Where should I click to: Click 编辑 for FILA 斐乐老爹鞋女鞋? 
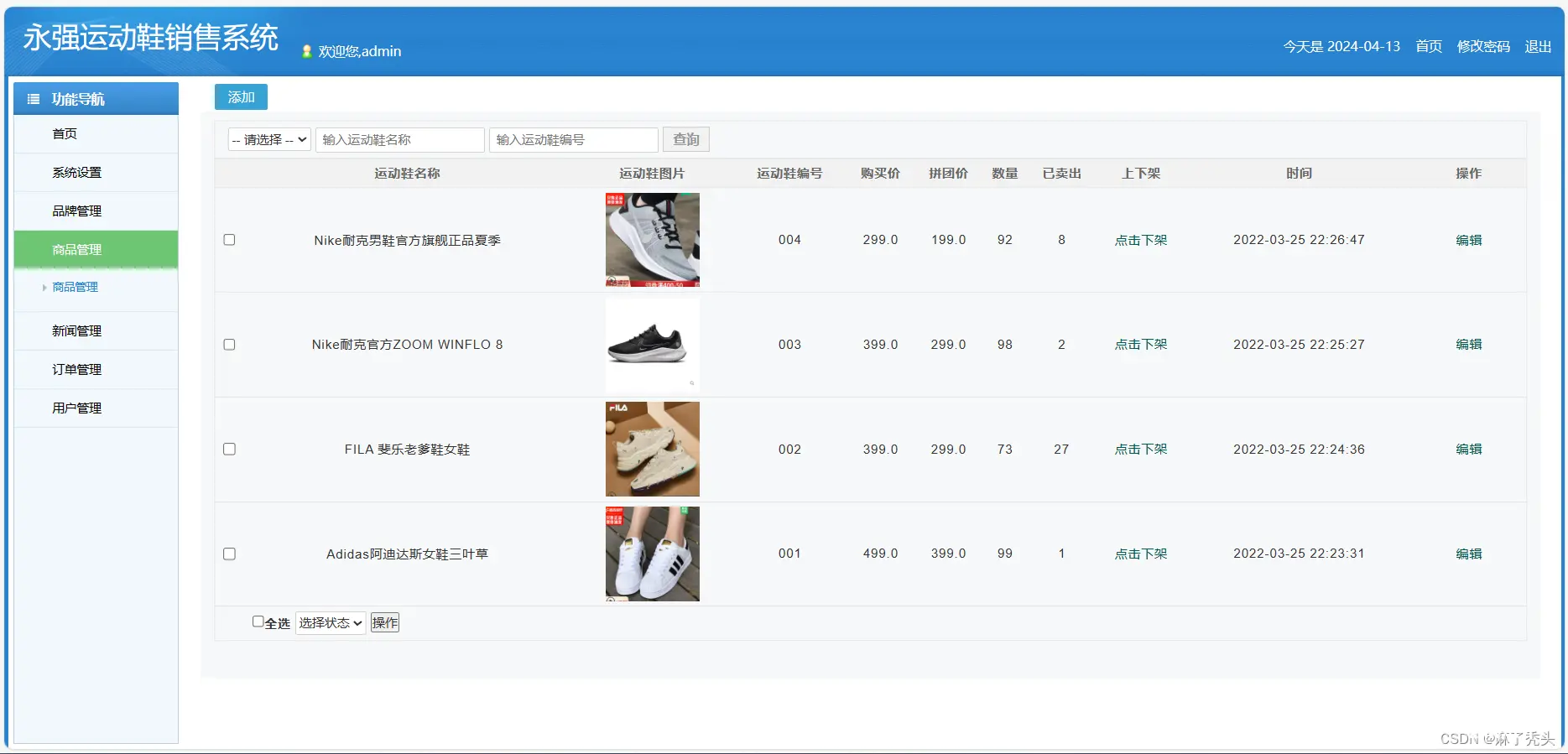pyautogui.click(x=1469, y=450)
